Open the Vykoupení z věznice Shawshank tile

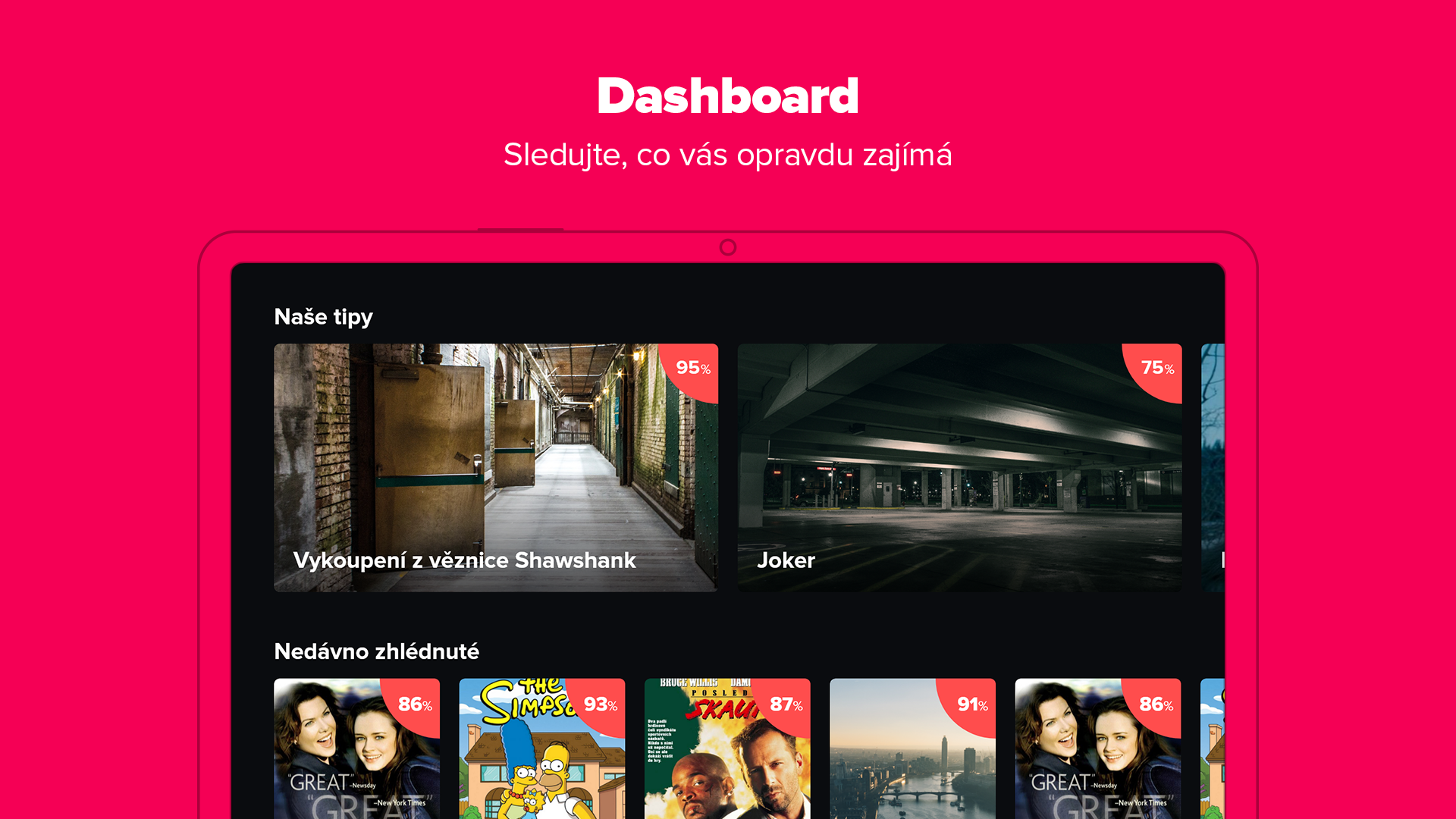pos(496,467)
